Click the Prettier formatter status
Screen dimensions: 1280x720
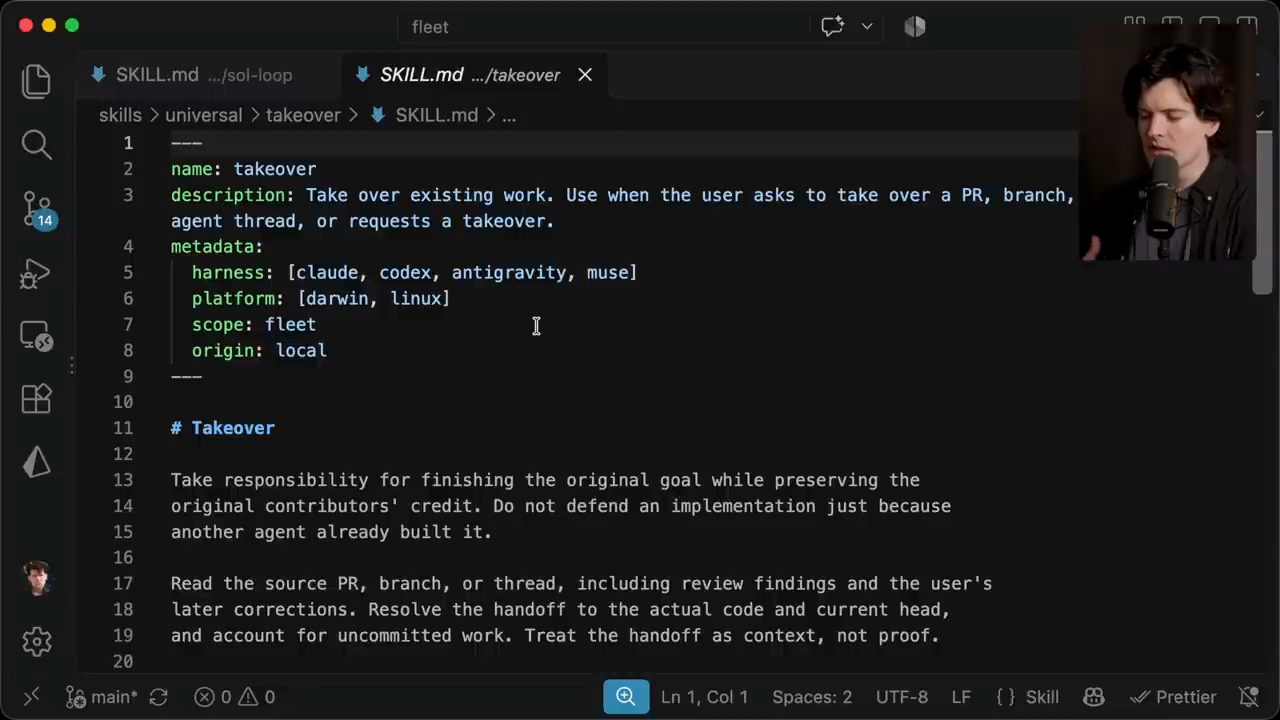point(1173,697)
